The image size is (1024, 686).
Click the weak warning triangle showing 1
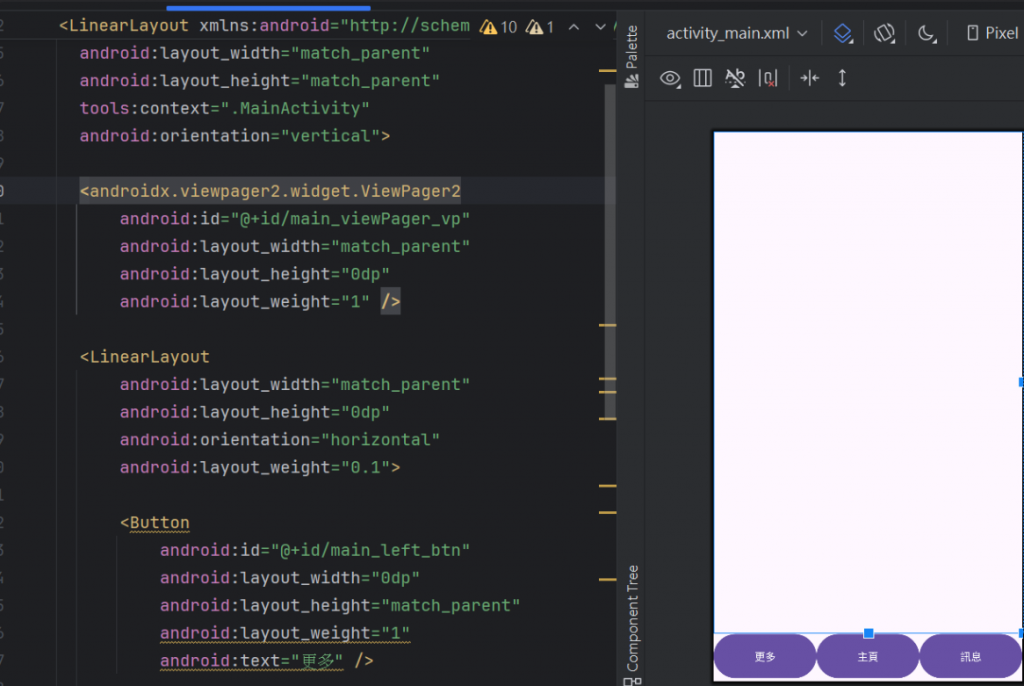(x=541, y=27)
